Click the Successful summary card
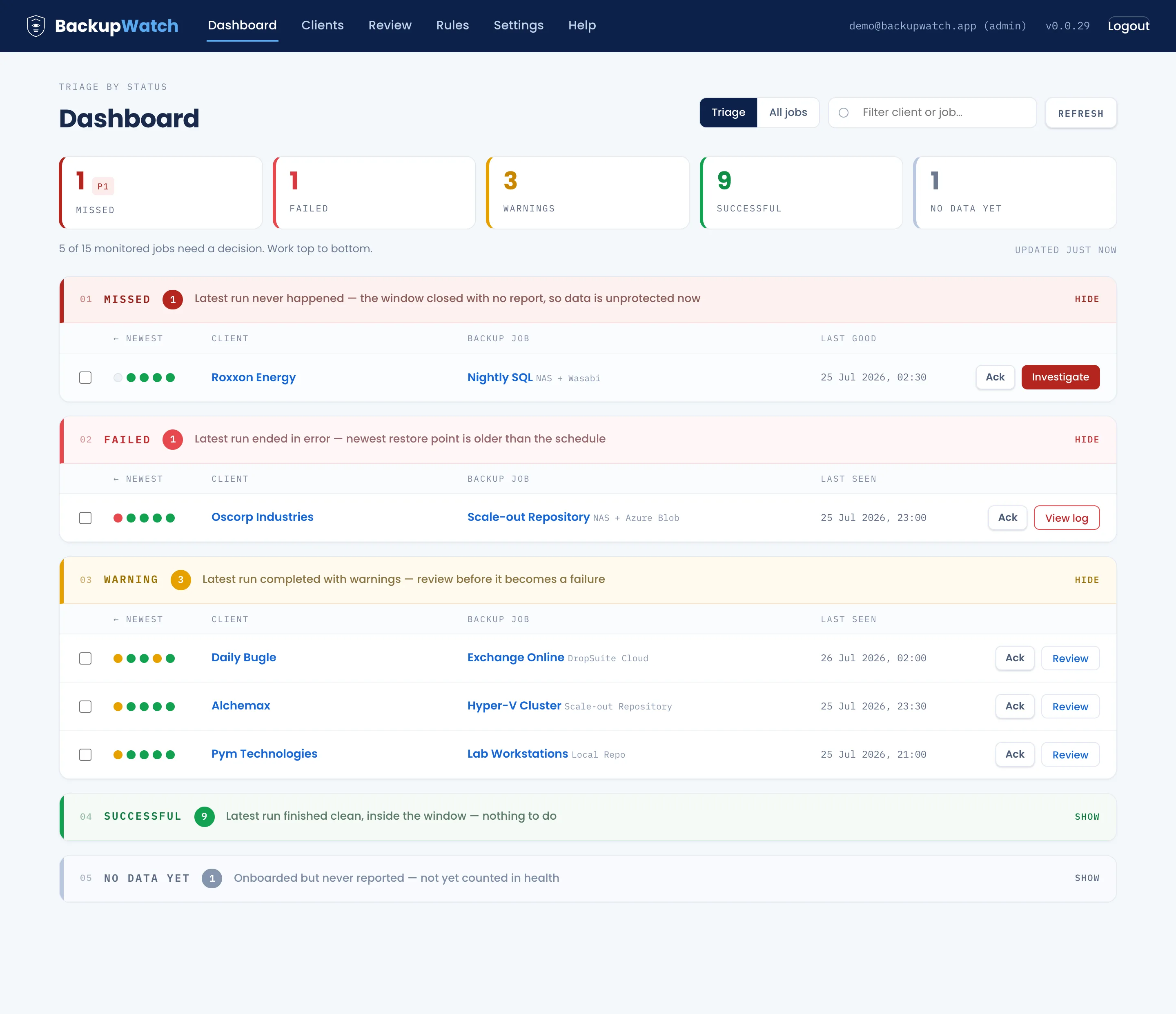The height and width of the screenshot is (1014, 1176). pos(802,193)
